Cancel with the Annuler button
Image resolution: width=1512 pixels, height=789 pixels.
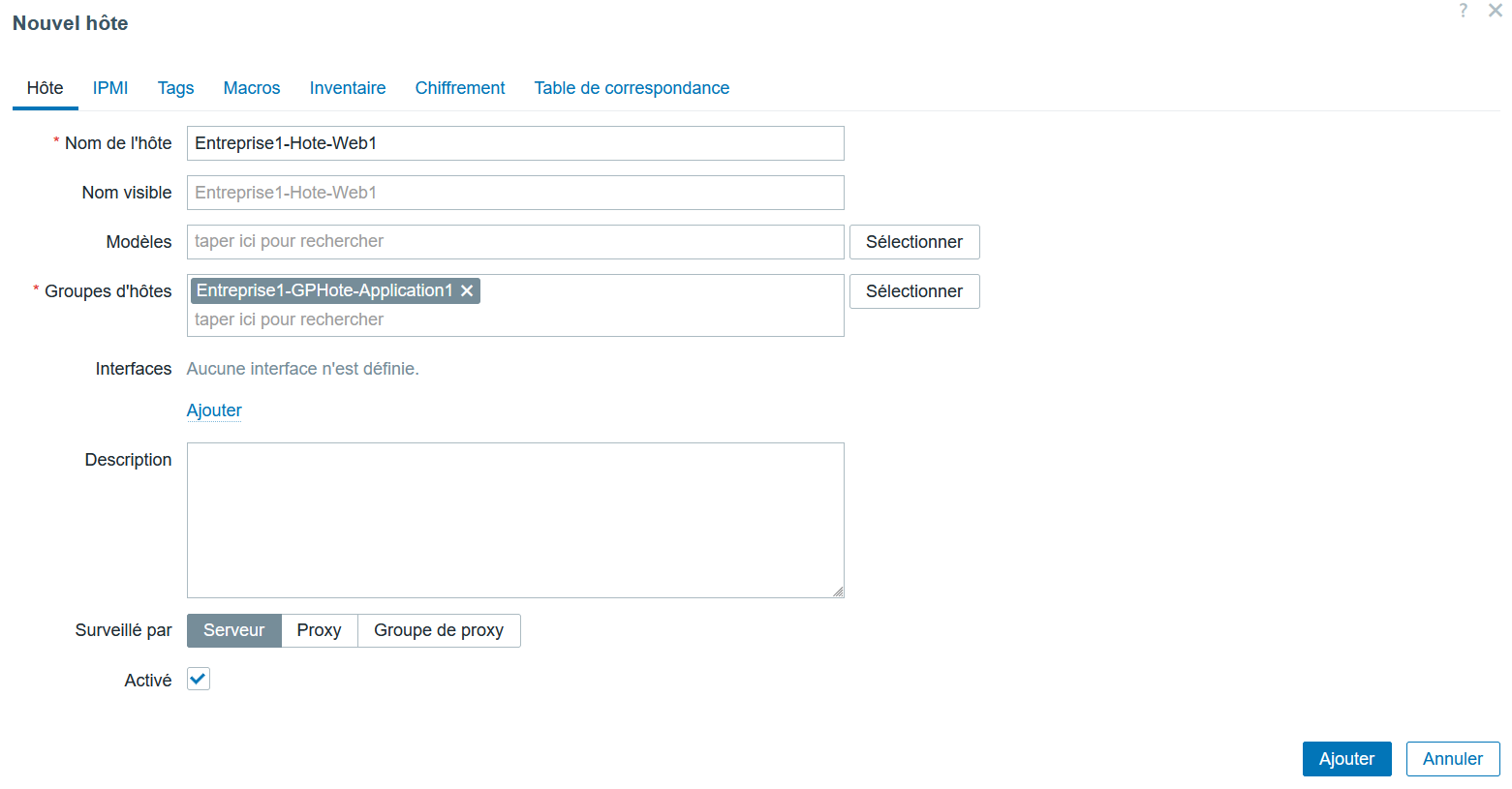tap(1453, 759)
